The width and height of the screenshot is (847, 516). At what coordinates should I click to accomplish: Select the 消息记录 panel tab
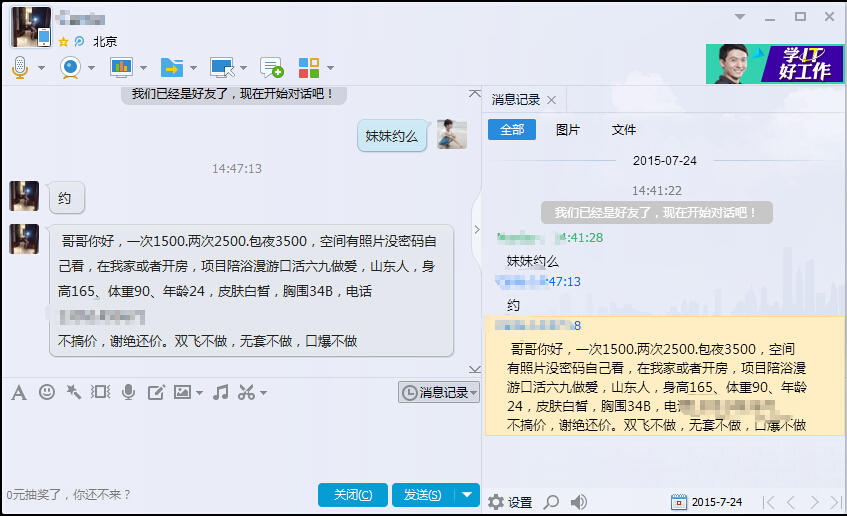click(516, 100)
